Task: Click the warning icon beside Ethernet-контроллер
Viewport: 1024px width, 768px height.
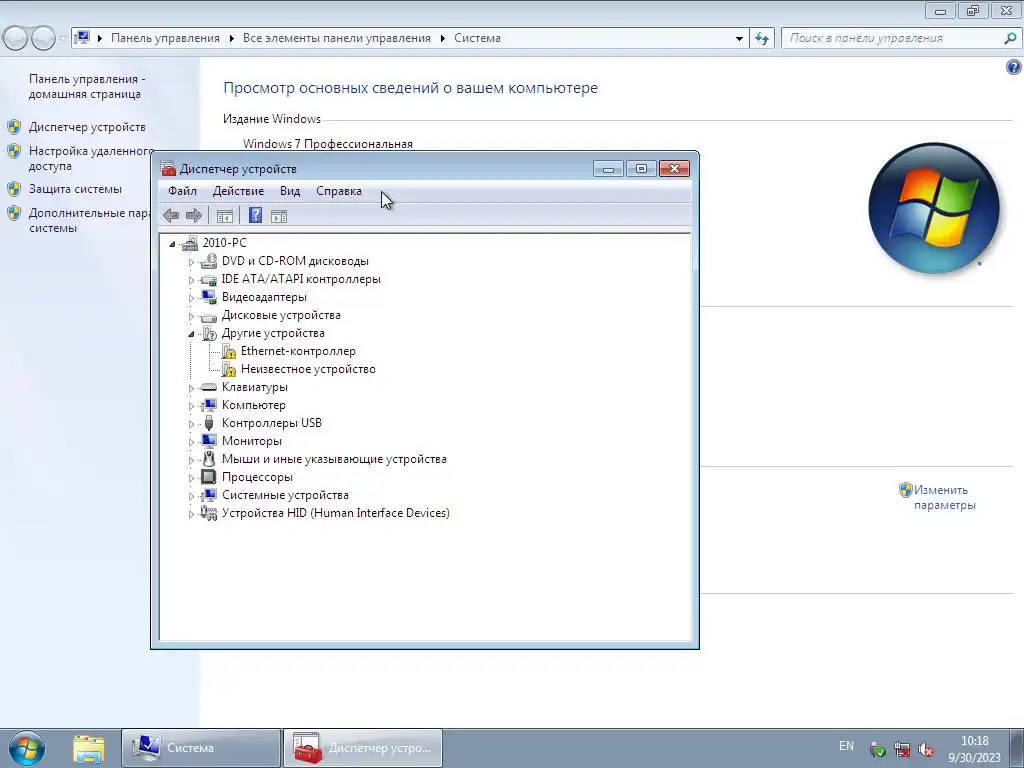Action: [x=229, y=351]
